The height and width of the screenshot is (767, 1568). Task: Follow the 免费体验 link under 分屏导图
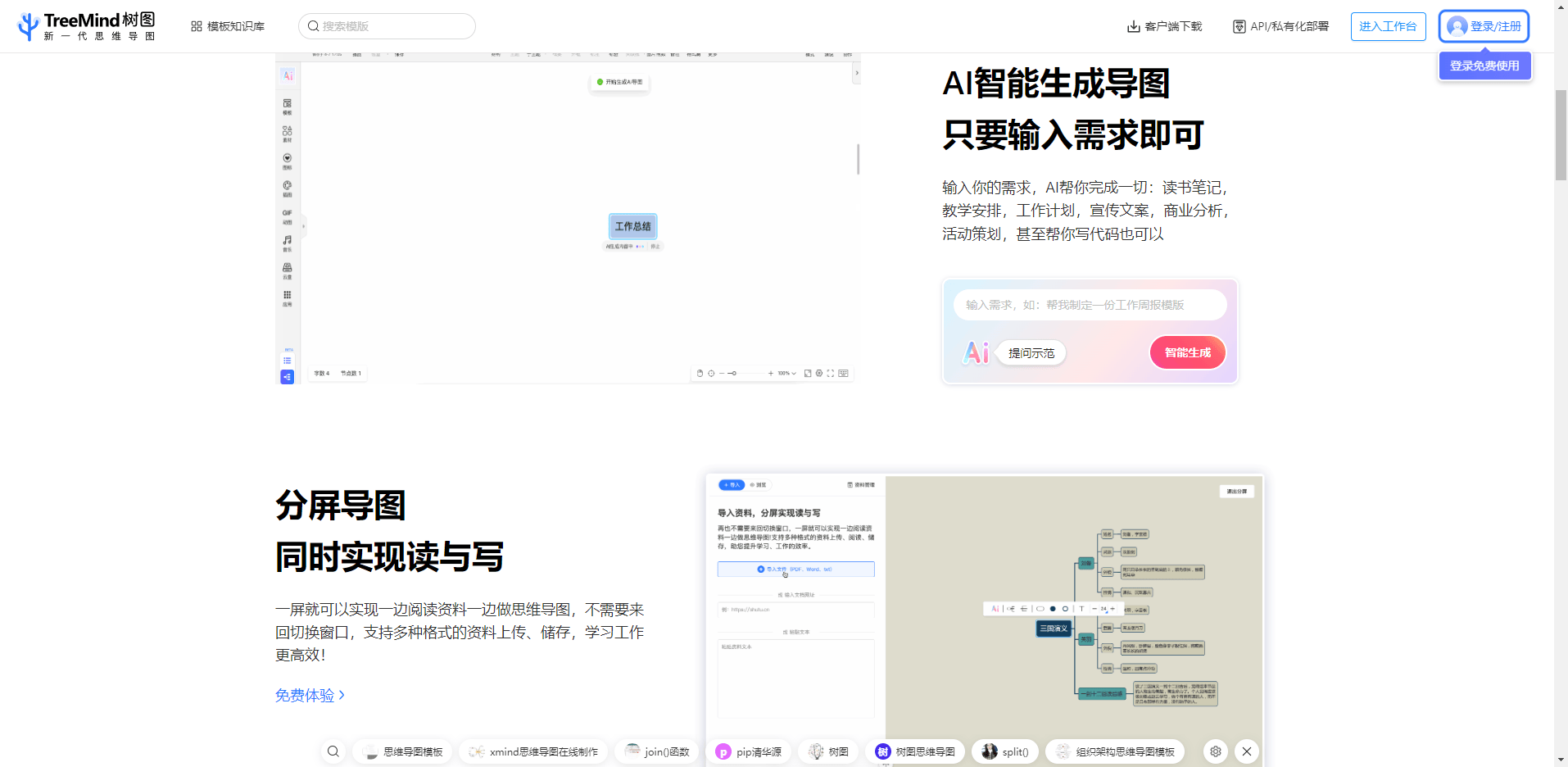305,695
